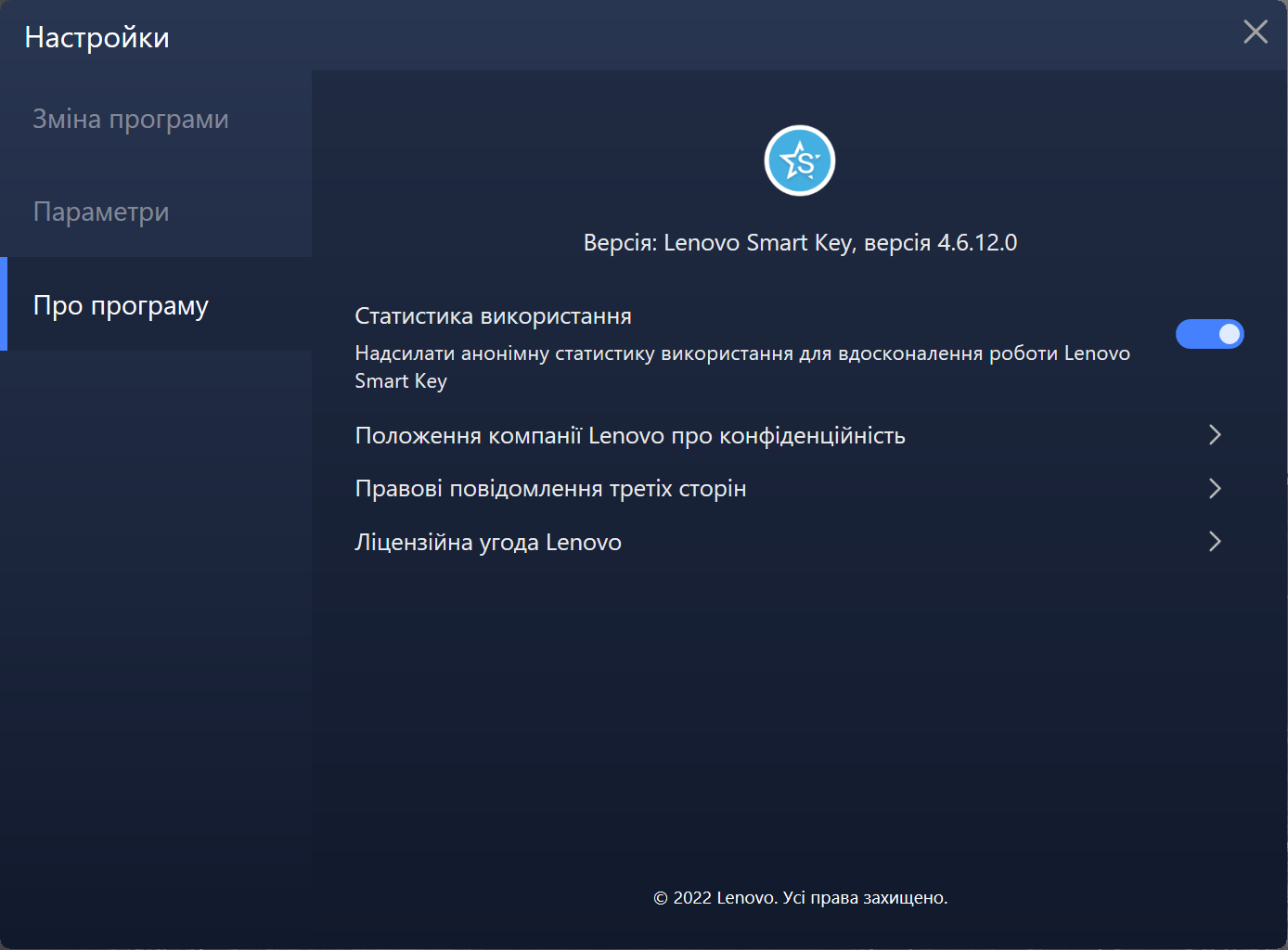The height and width of the screenshot is (950, 1288).
Task: Toggle the Статистика використання switch
Action: tap(1209, 334)
